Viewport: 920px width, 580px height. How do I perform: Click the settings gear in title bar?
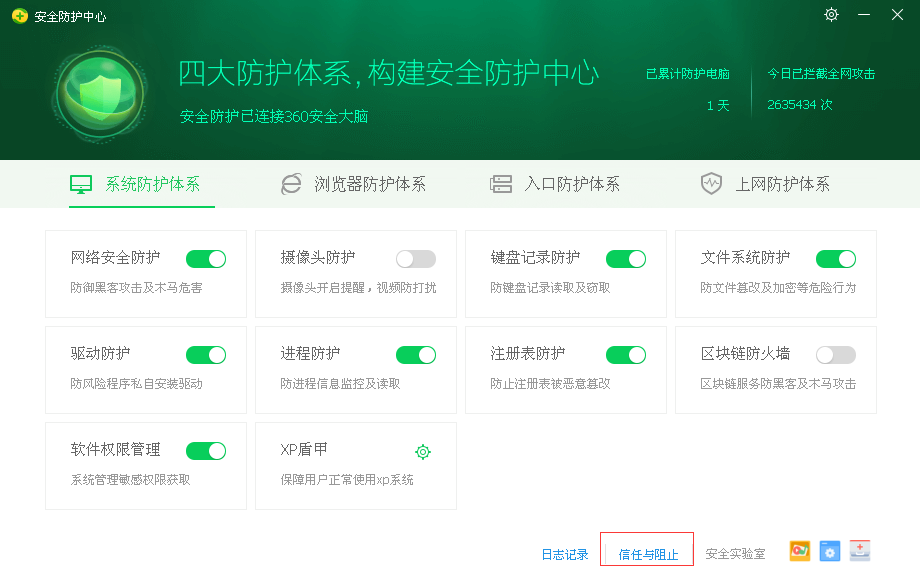(831, 15)
